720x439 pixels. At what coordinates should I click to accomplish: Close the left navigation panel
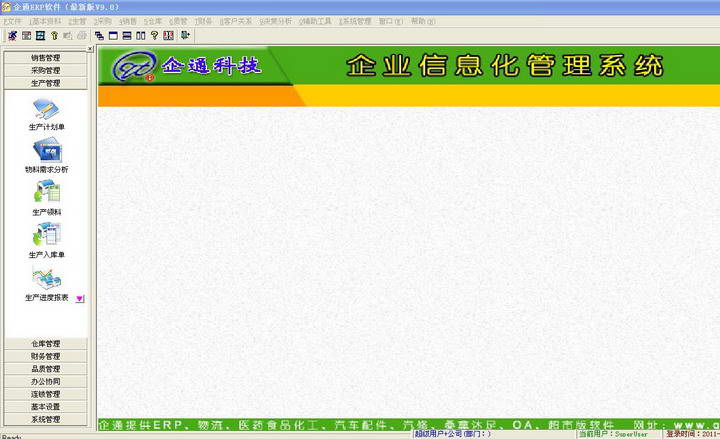pos(91,47)
